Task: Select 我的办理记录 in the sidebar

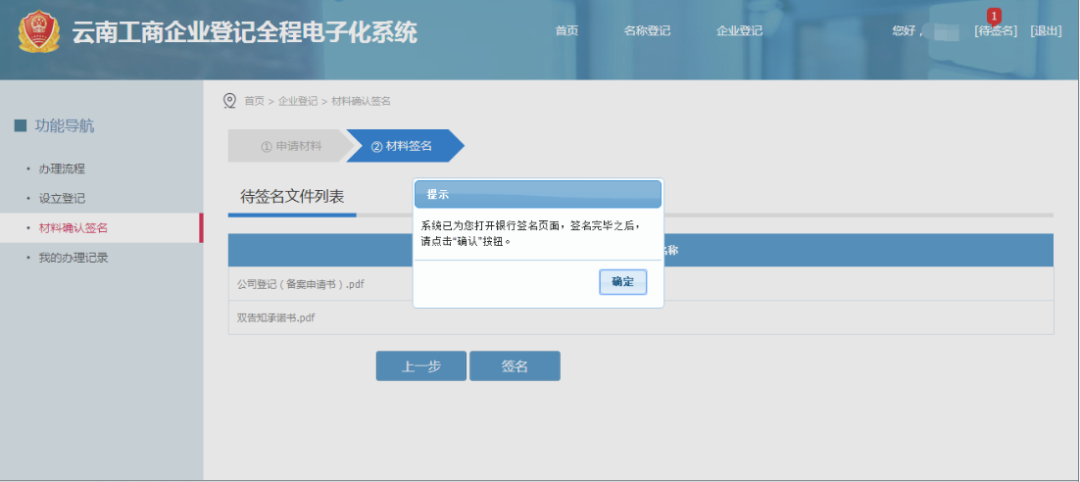Action: pyautogui.click(x=73, y=258)
